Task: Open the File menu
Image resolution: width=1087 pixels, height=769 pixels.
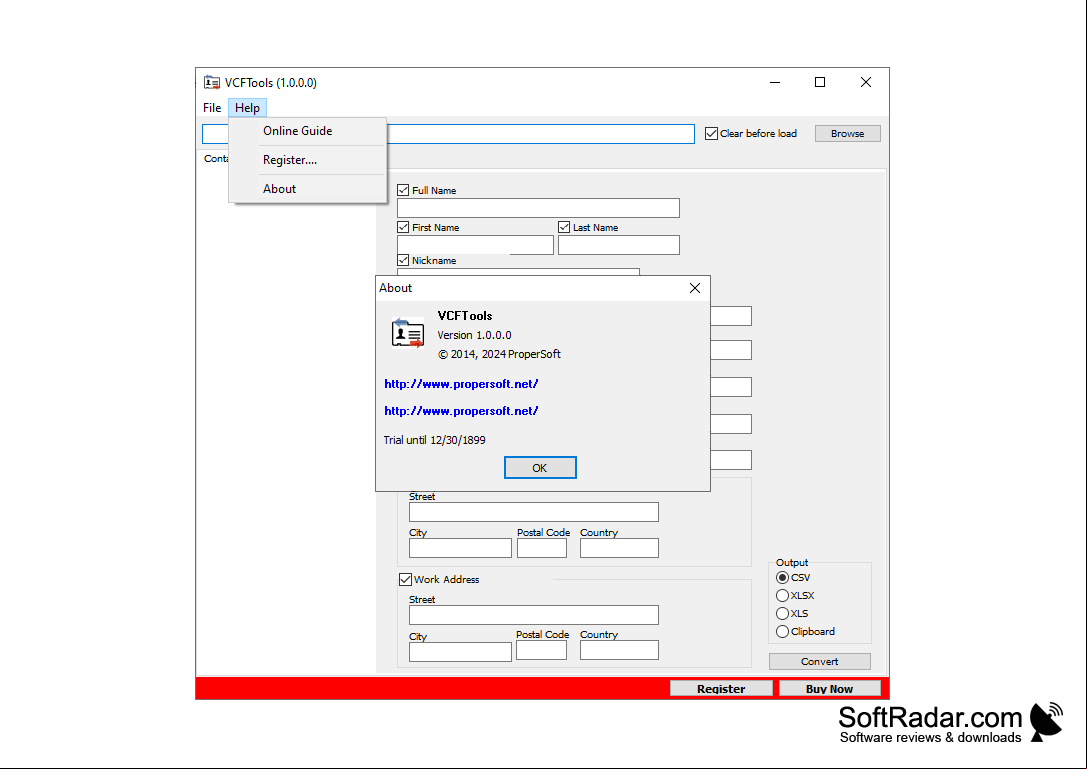Action: point(212,107)
